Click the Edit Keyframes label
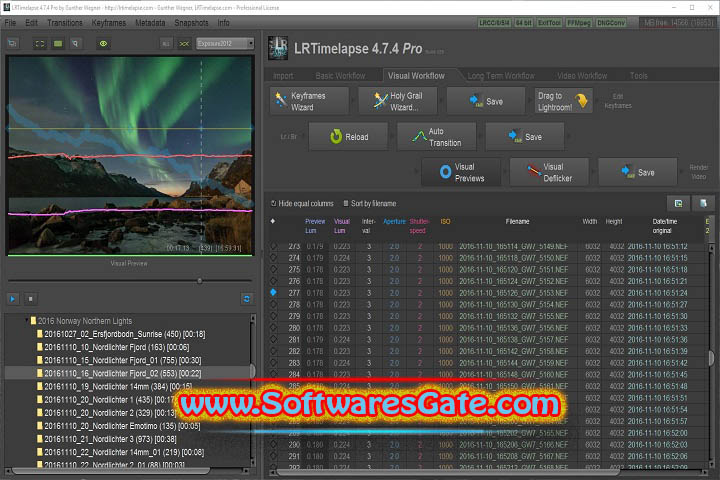This screenshot has width=720, height=480. coord(618,101)
